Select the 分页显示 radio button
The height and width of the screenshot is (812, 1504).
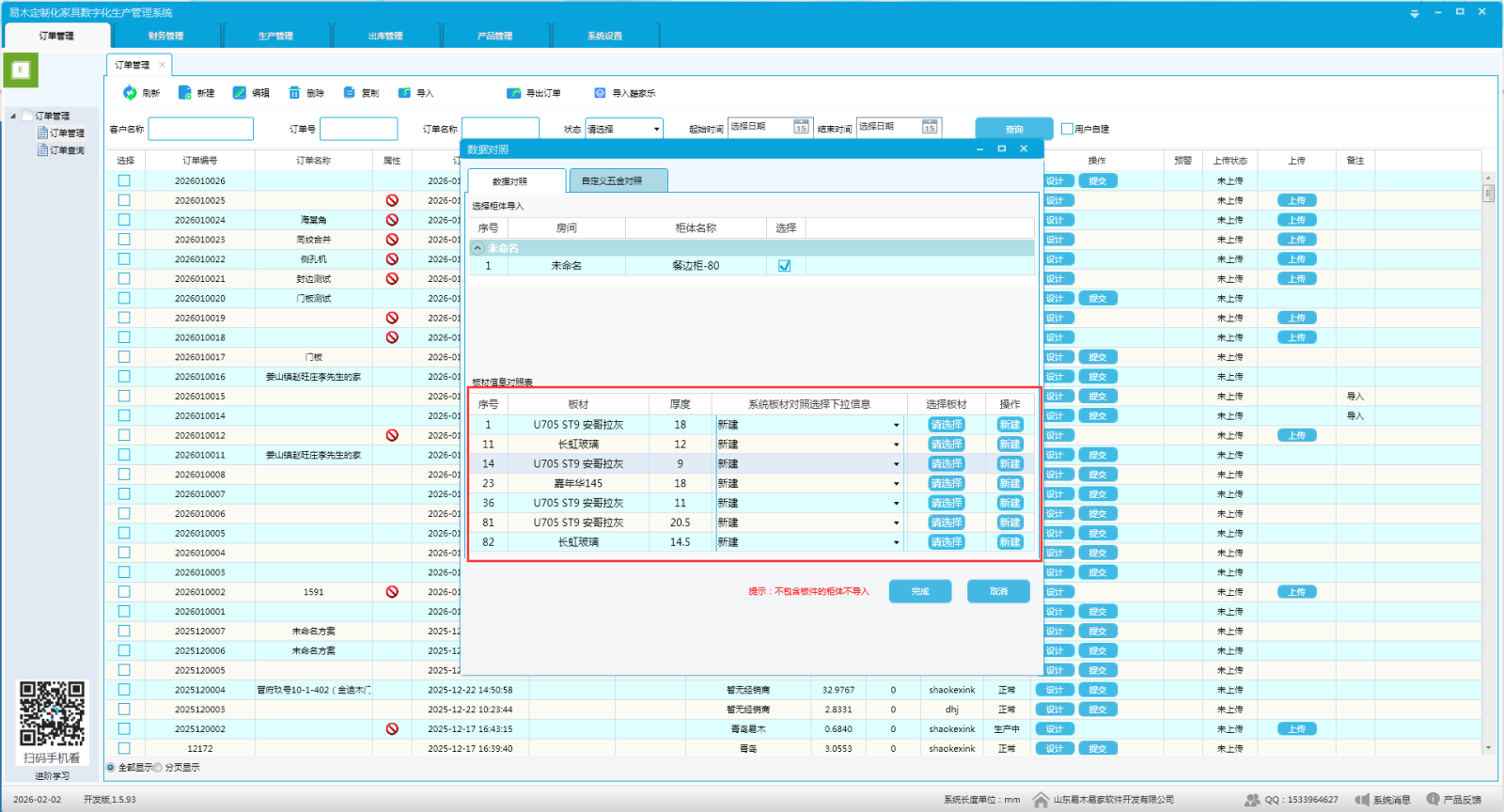point(157,768)
